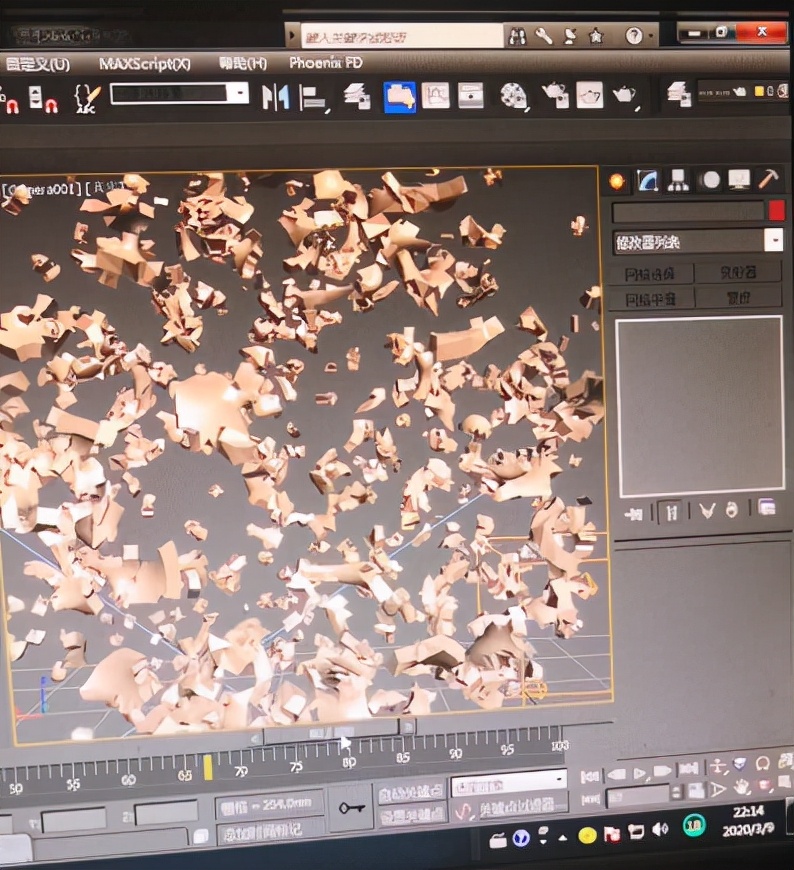Toggle show end result button

pos(671,512)
